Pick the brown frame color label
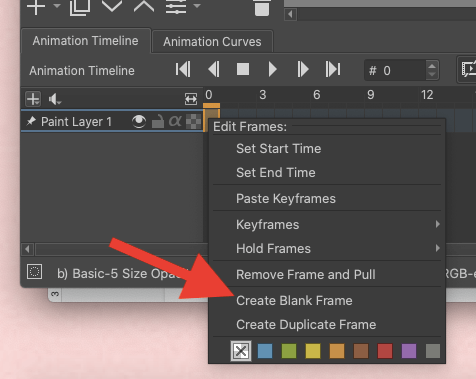Image resolution: width=476 pixels, height=379 pixels. pyautogui.click(x=361, y=351)
